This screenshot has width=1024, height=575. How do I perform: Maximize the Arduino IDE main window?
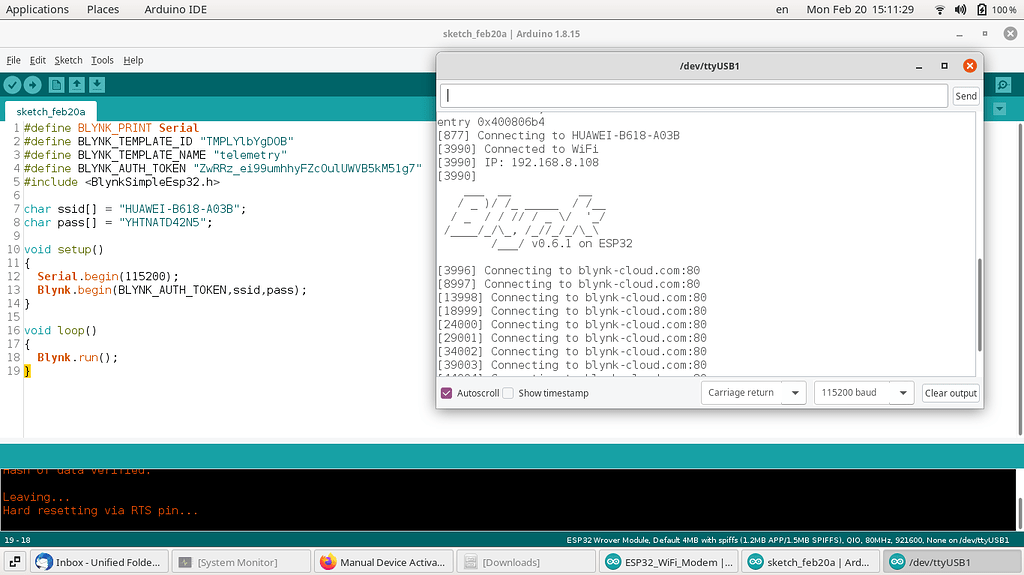(985, 34)
